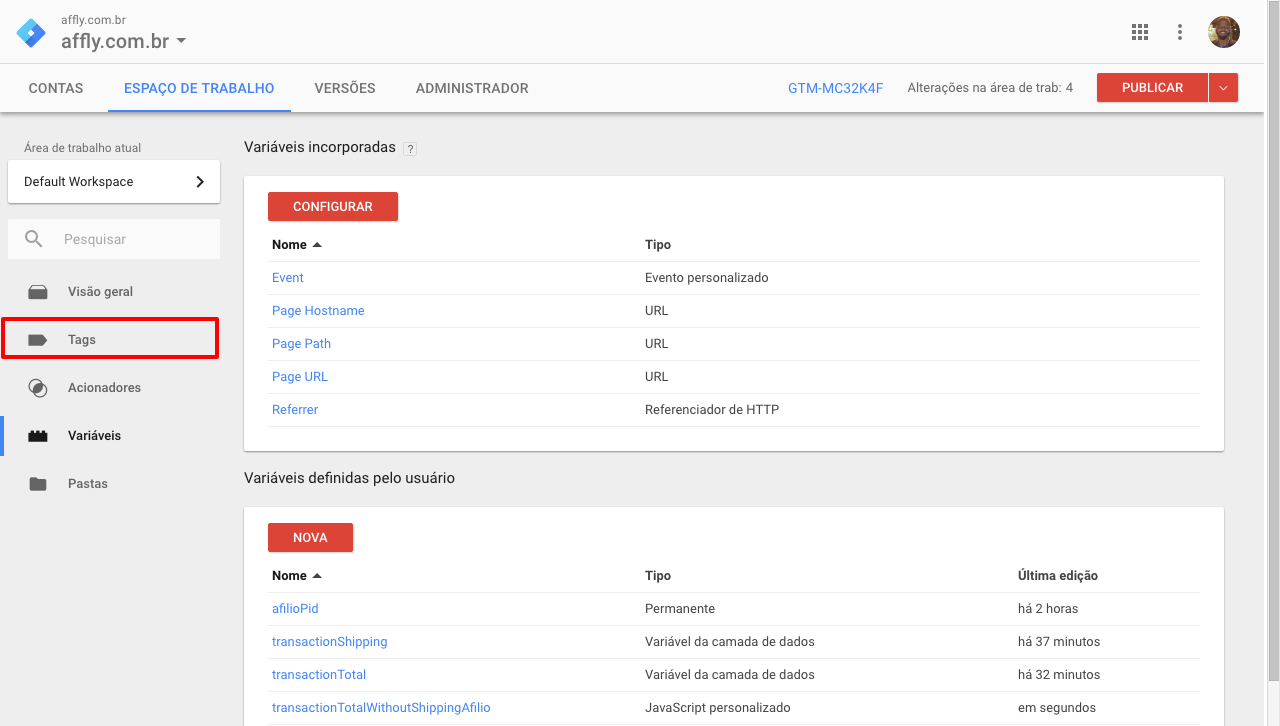Click the user profile avatar
The width and height of the screenshot is (1280, 726).
[x=1223, y=32]
